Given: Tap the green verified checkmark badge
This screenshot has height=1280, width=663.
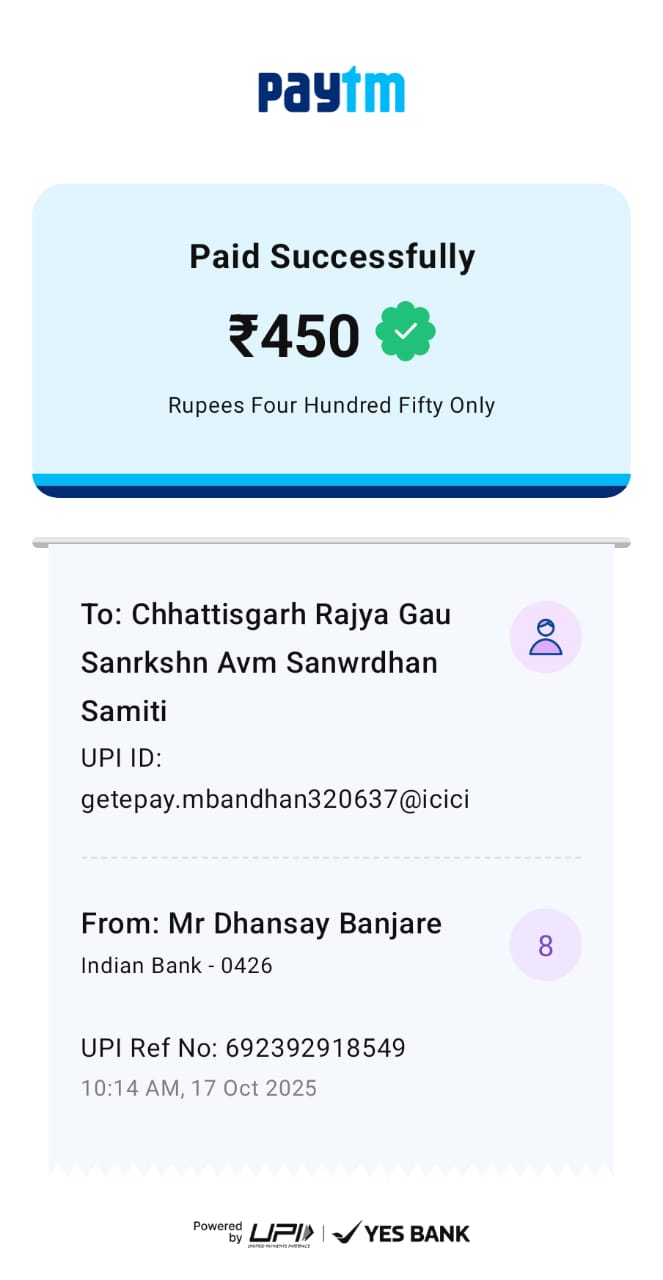Looking at the screenshot, I should (x=405, y=335).
